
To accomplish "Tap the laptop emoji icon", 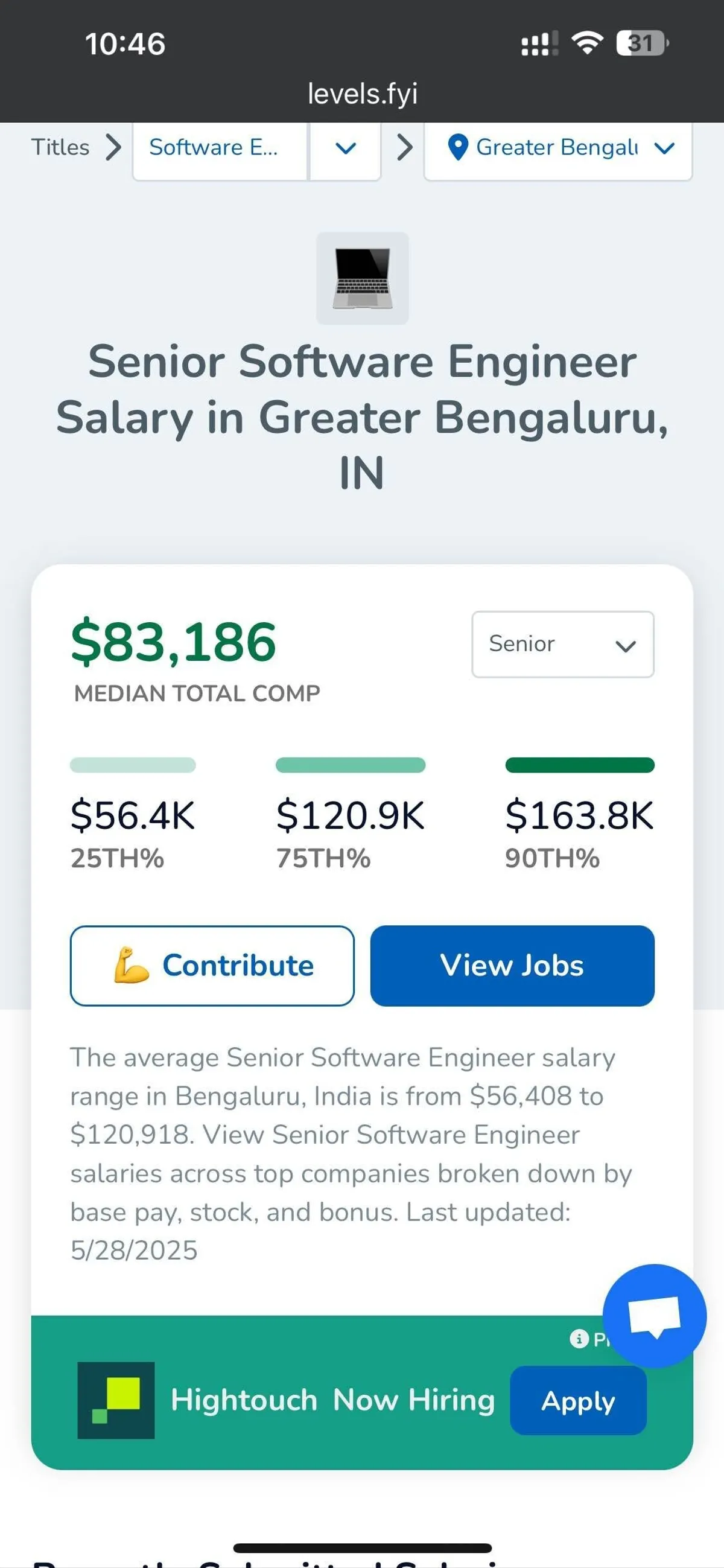I will (362, 278).
